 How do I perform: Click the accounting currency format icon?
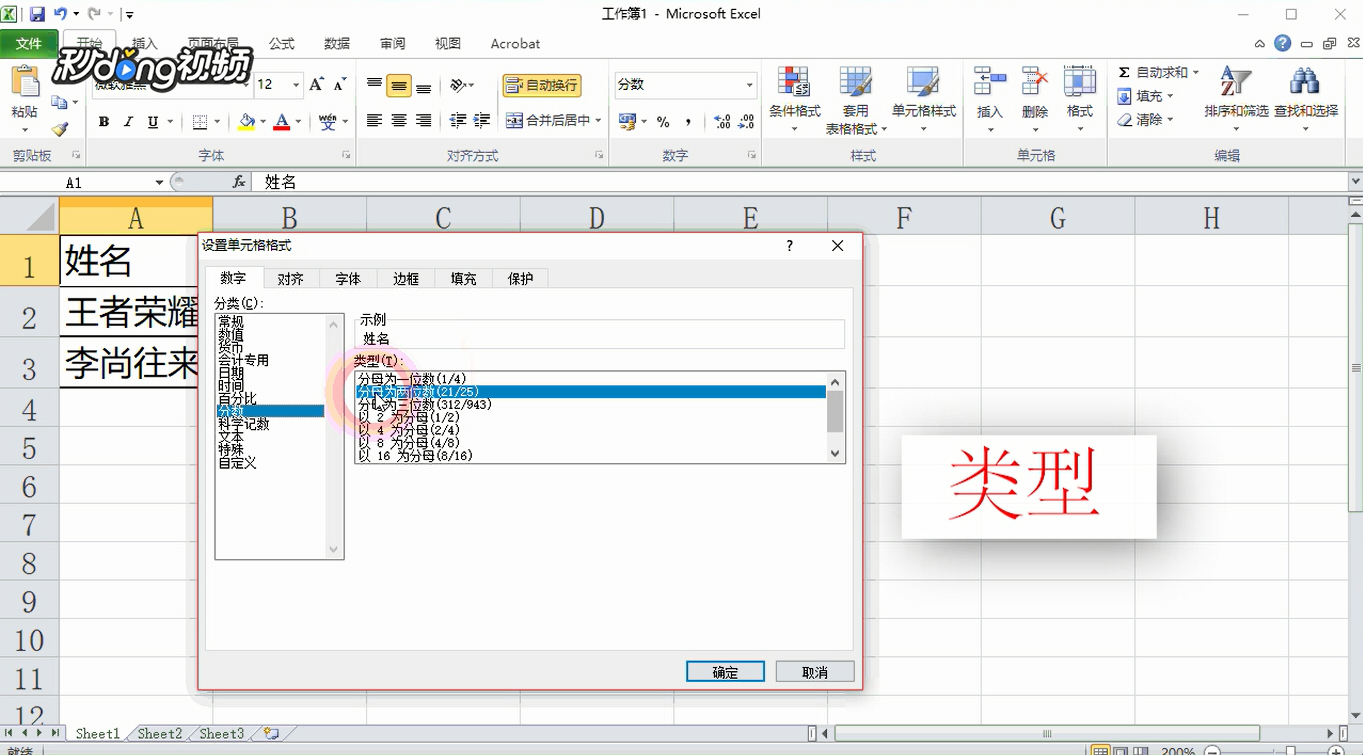tap(627, 121)
